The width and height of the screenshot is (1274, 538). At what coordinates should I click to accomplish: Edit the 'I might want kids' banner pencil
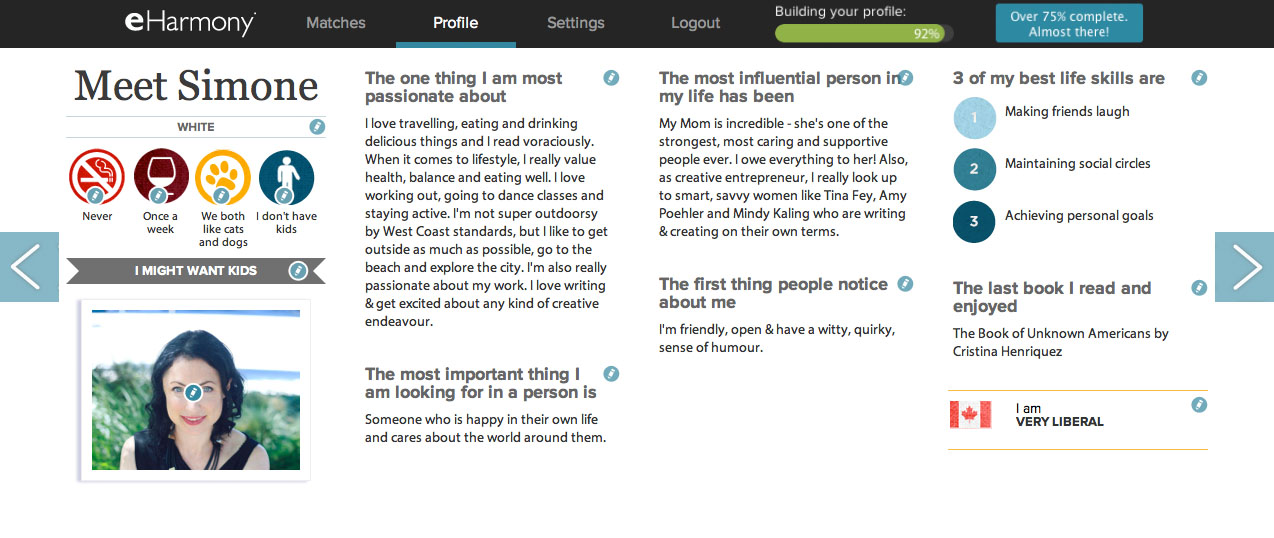pos(297,270)
